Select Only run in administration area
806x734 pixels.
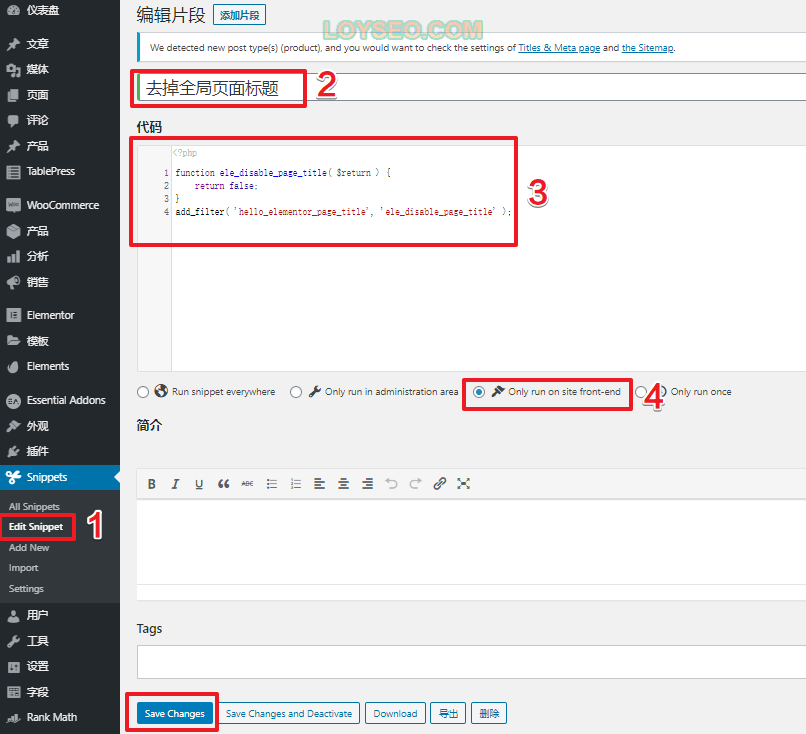[x=296, y=392]
